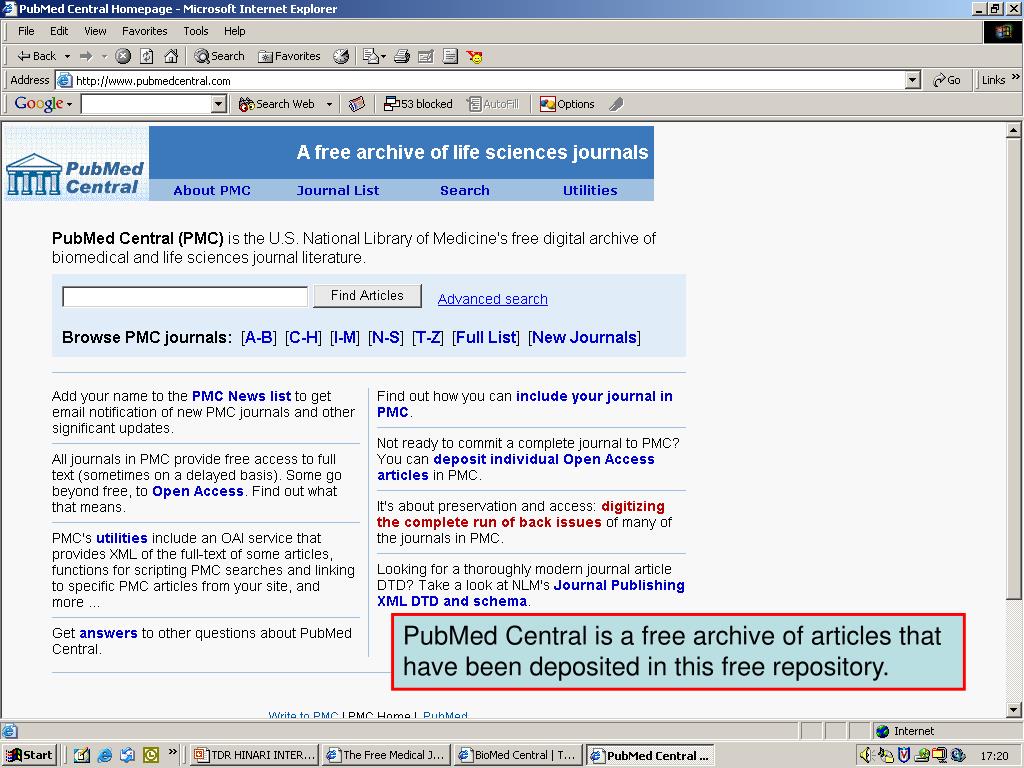Switch to BioMed Central taskbar window
Screen dimensions: 1024x768
(517, 755)
